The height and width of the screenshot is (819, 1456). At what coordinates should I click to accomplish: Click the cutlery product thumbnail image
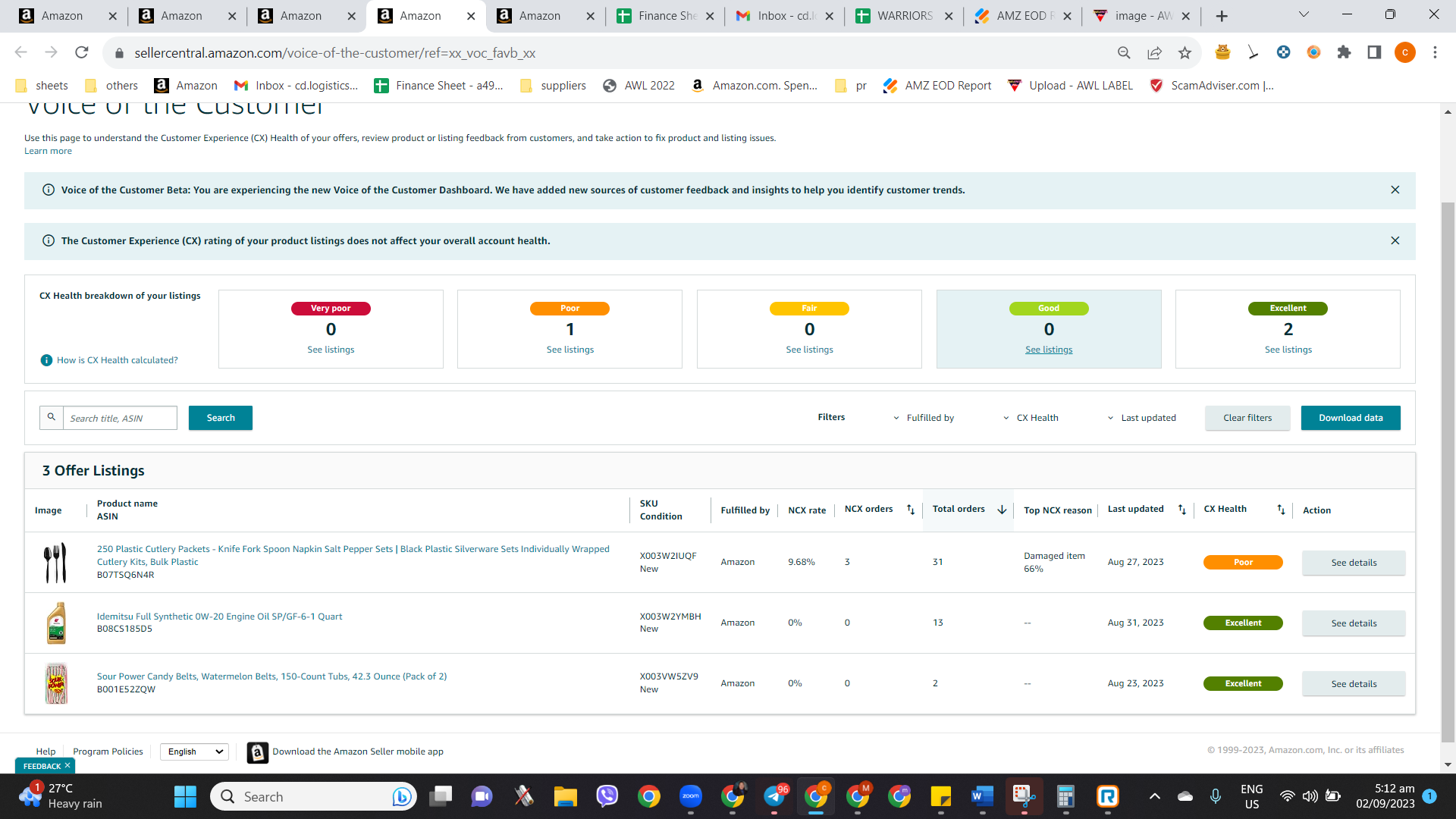(56, 563)
